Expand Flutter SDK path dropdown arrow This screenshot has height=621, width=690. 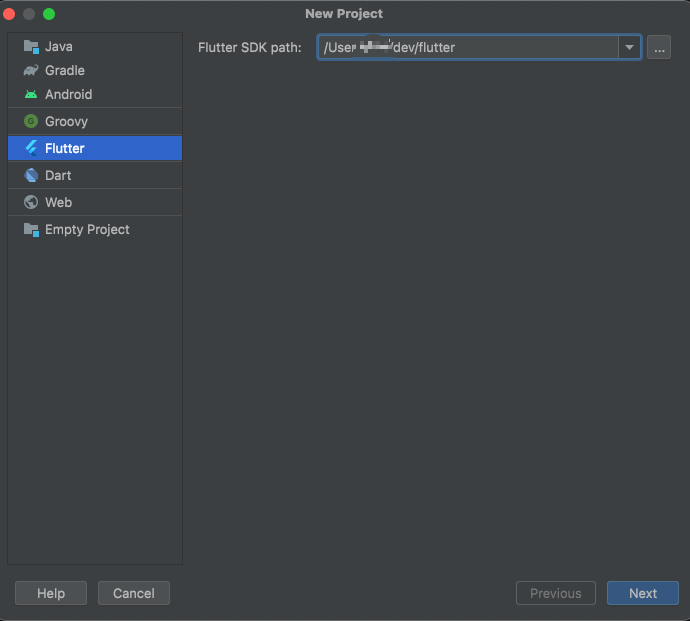tap(629, 47)
